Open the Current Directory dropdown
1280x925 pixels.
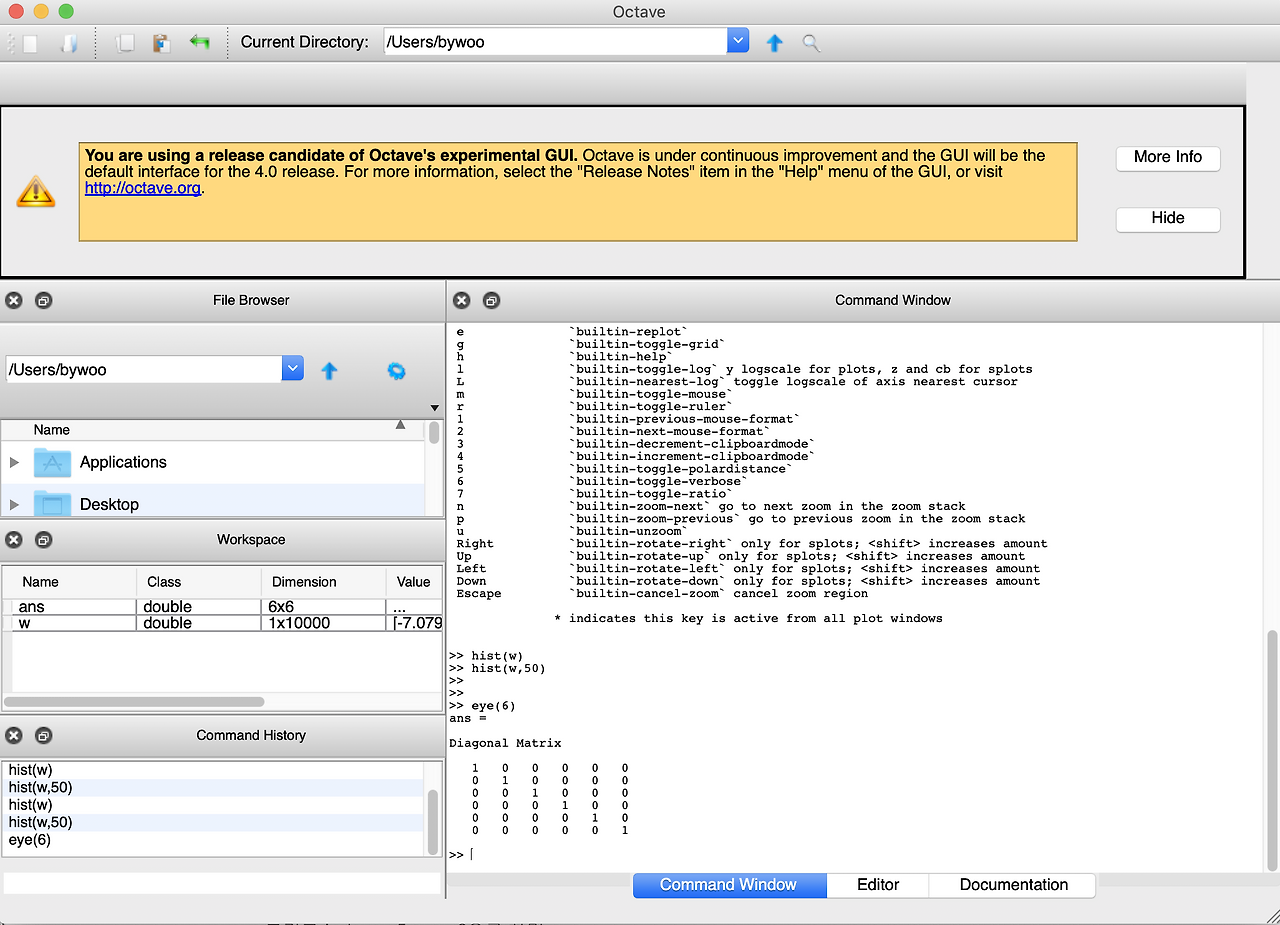(x=738, y=40)
